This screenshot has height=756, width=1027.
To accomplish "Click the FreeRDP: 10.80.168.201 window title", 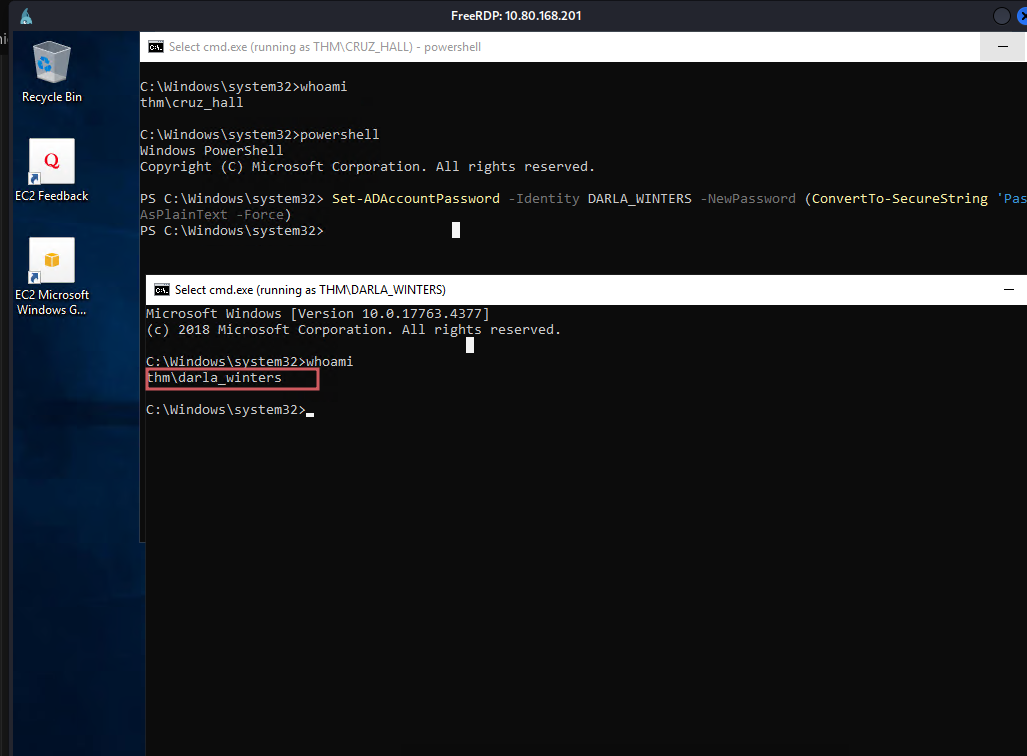I will (x=515, y=16).
